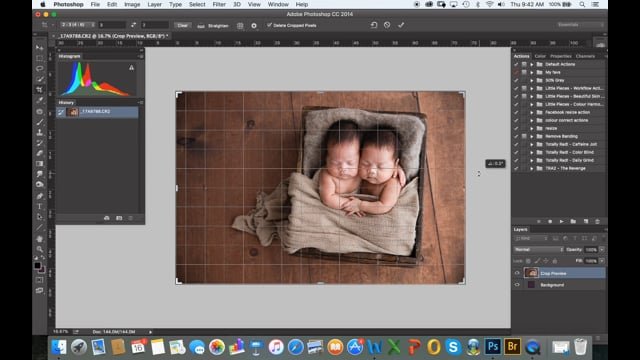
Task: Select the Spot Healing Brush tool
Action: click(40, 111)
